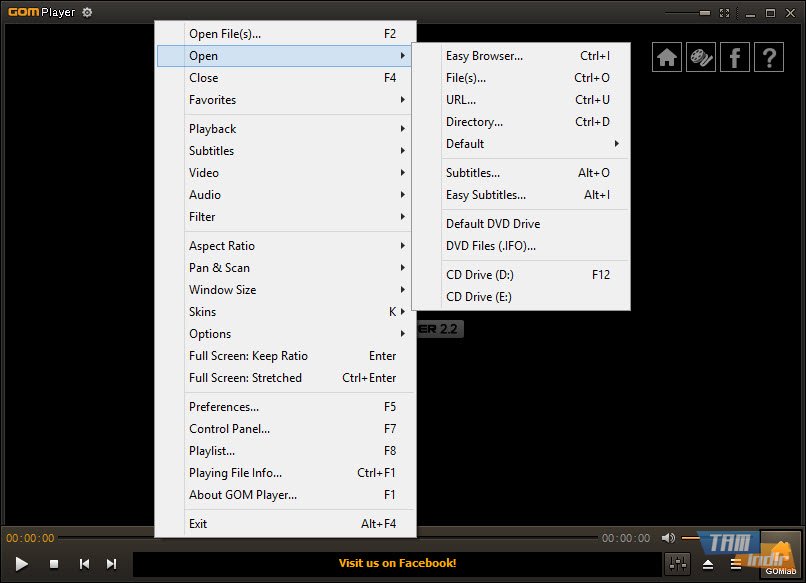Select Easy Browser... in Open submenu

[x=521, y=56]
